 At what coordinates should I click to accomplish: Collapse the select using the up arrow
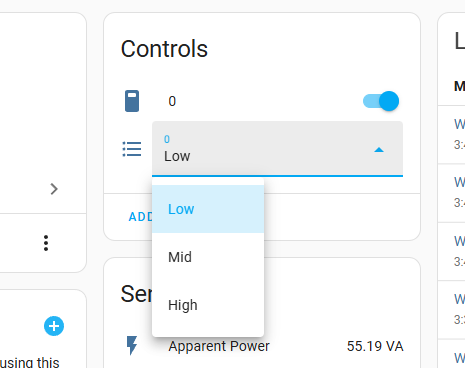[379, 150]
